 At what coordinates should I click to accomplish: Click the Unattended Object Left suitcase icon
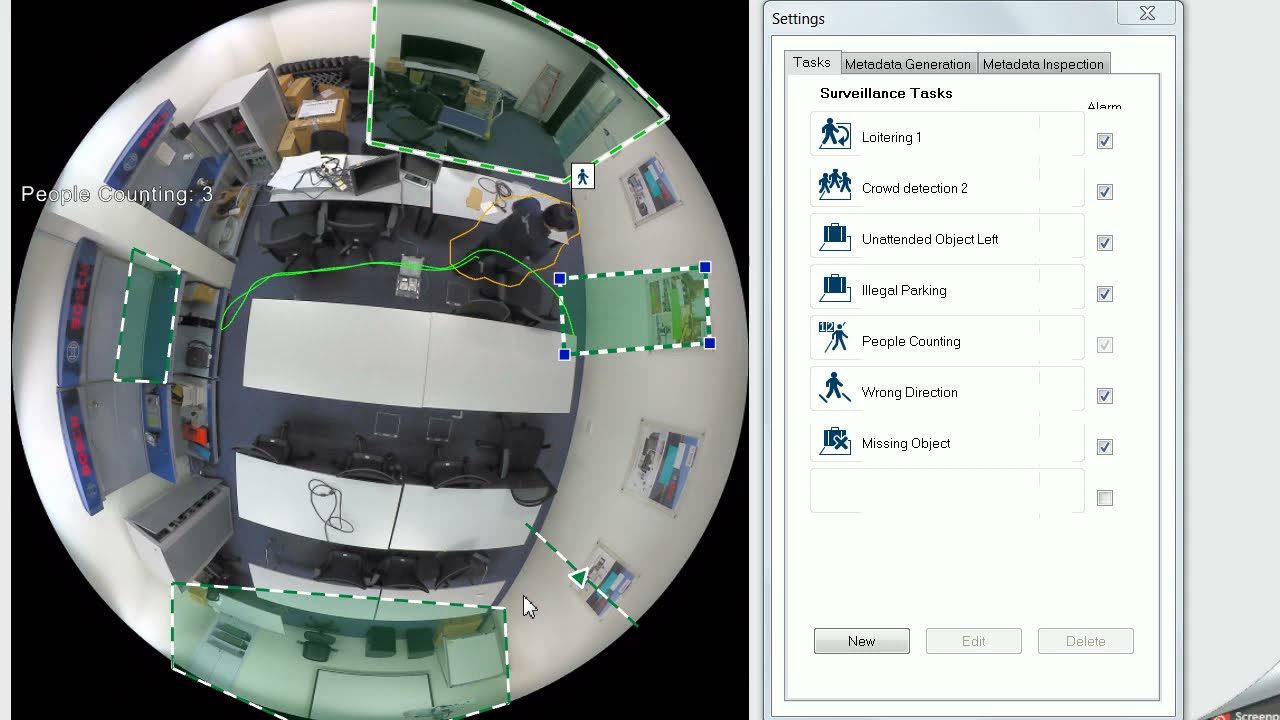point(834,236)
